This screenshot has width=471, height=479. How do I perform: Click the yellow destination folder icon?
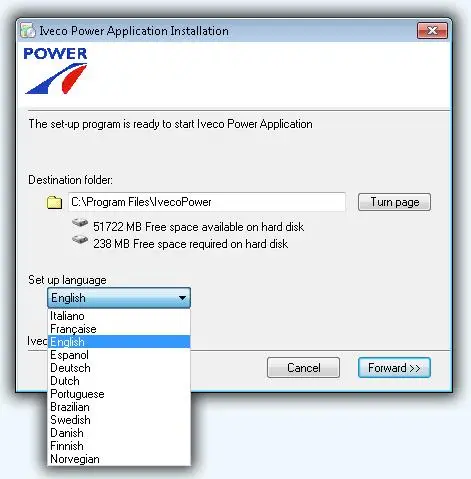(x=54, y=202)
